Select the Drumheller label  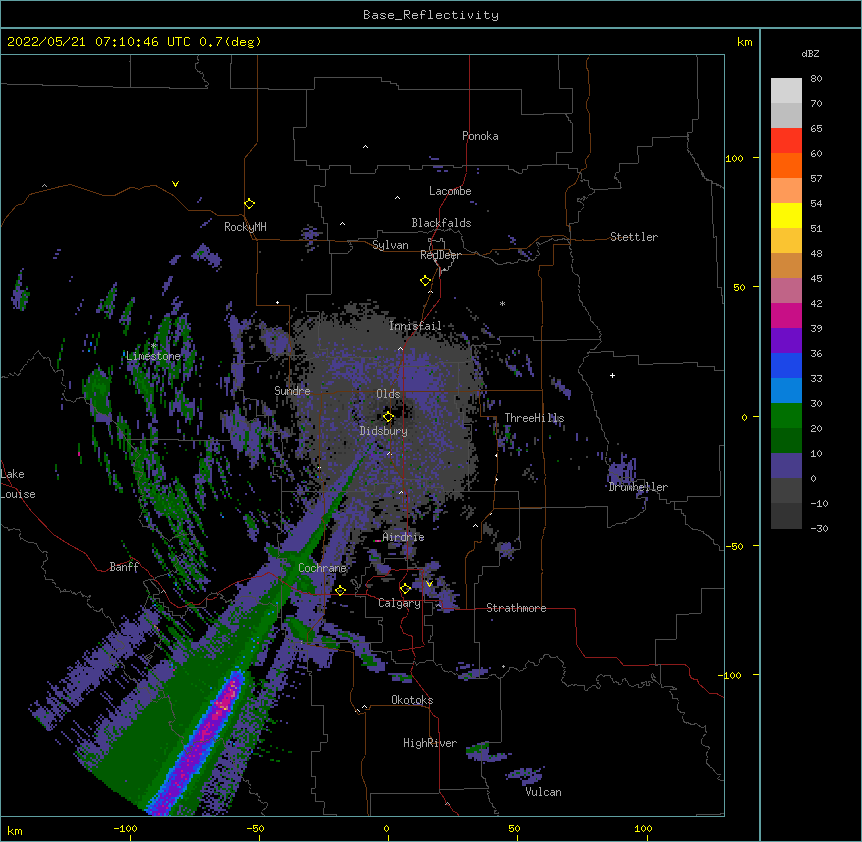pyautogui.click(x=638, y=487)
